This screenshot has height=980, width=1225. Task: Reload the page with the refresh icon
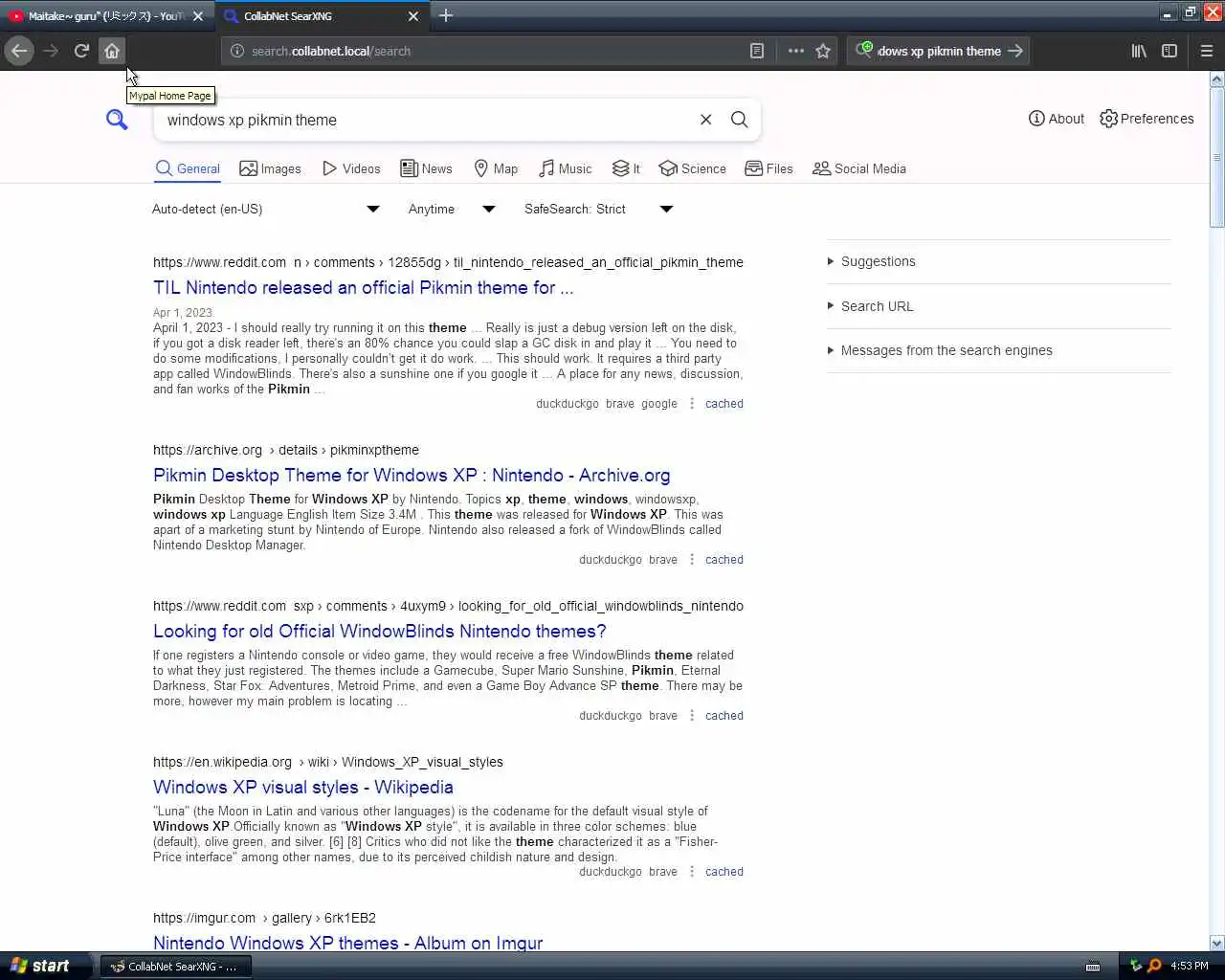(81, 51)
